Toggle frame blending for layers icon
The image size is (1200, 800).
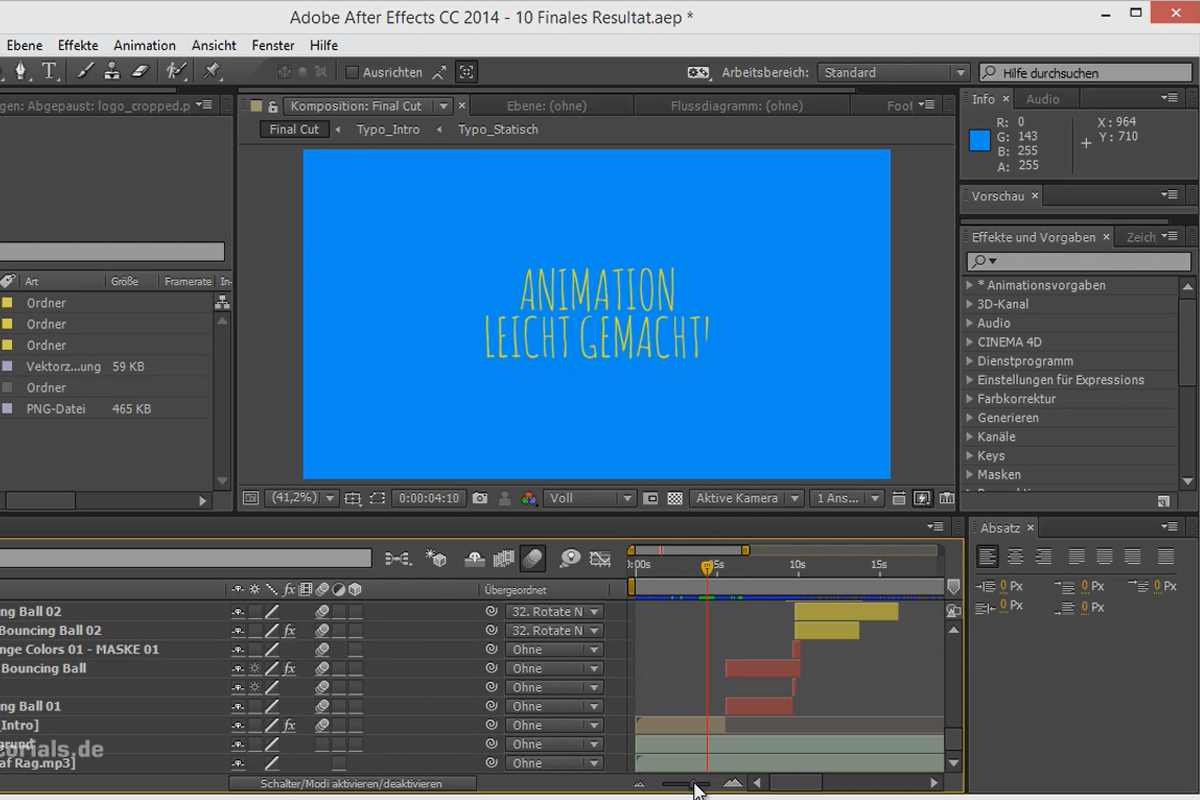click(x=503, y=558)
